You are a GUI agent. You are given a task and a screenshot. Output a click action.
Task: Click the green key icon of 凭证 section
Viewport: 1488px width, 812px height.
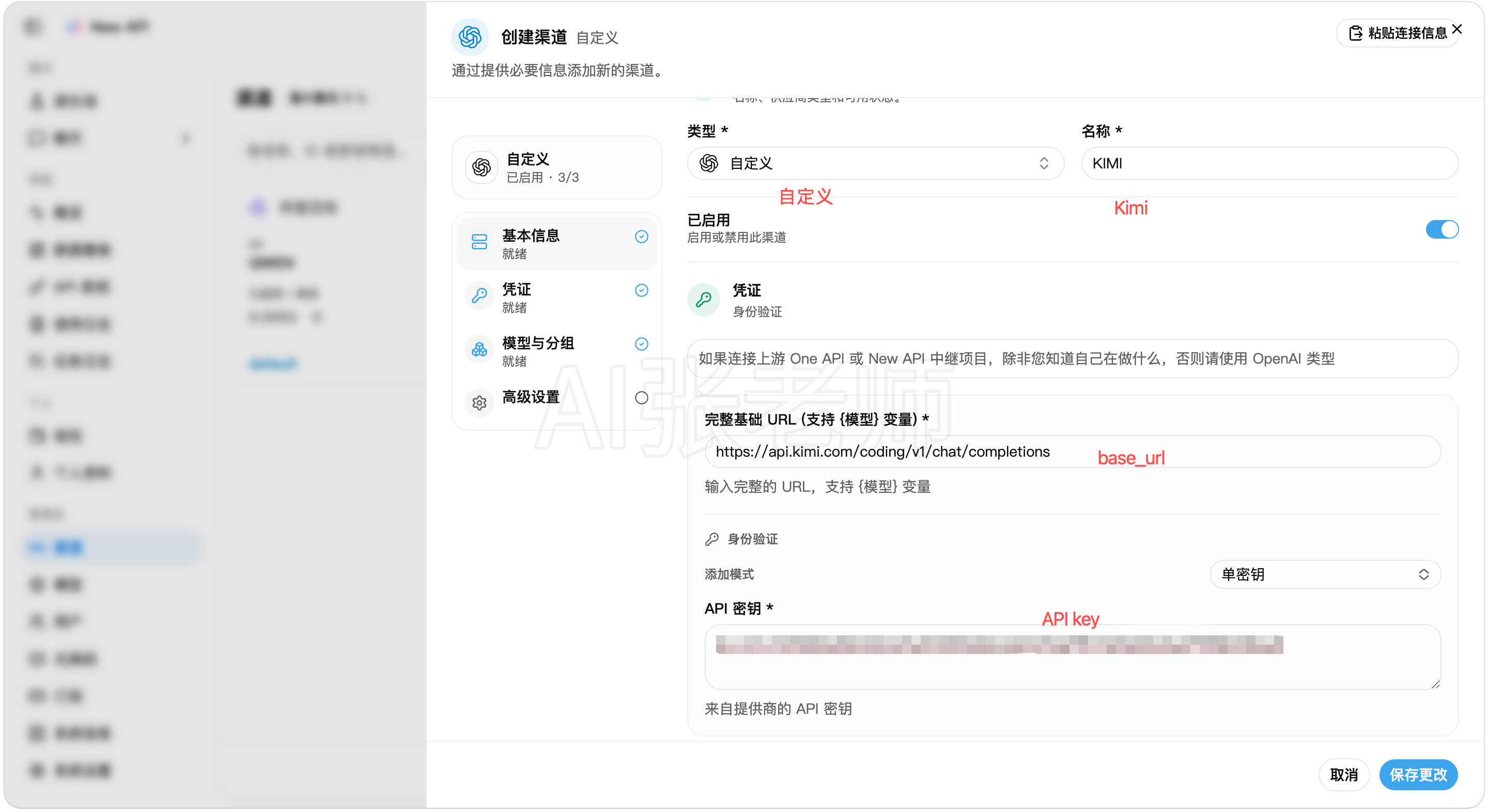coord(704,300)
